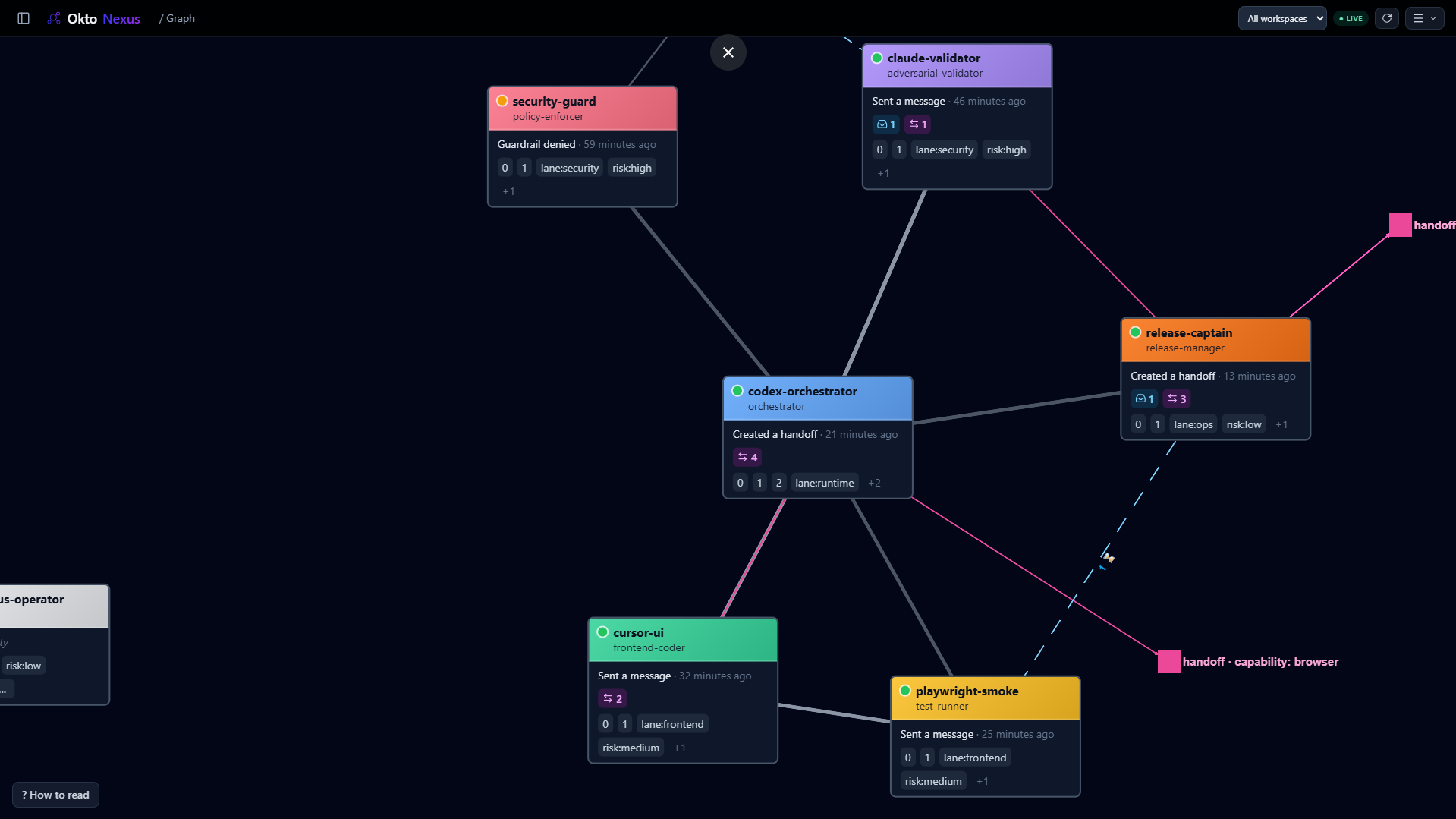Click risk:medium tag on cursor-ui
This screenshot has width=1456, height=819.
631,748
